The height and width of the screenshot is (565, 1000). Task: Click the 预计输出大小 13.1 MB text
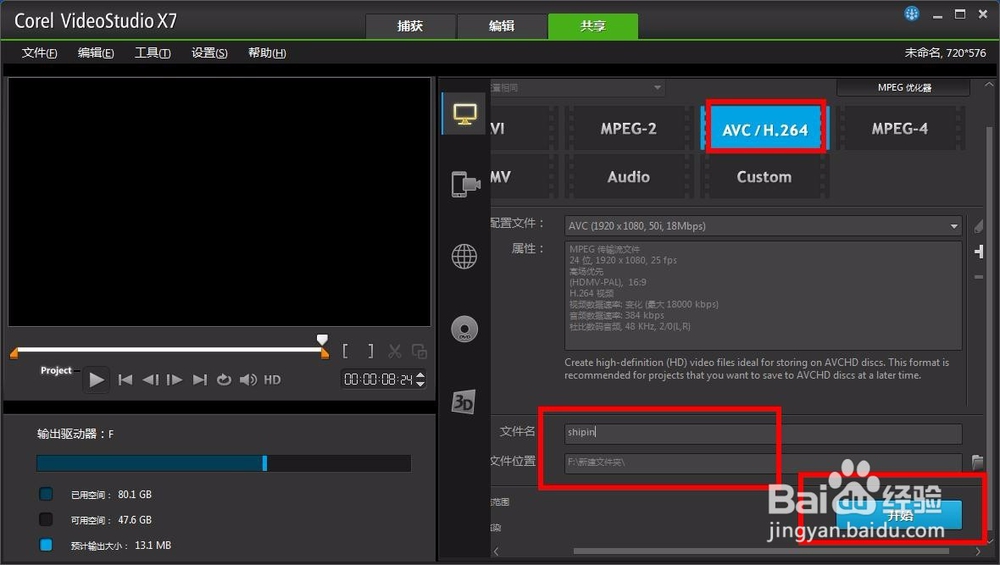click(121, 546)
